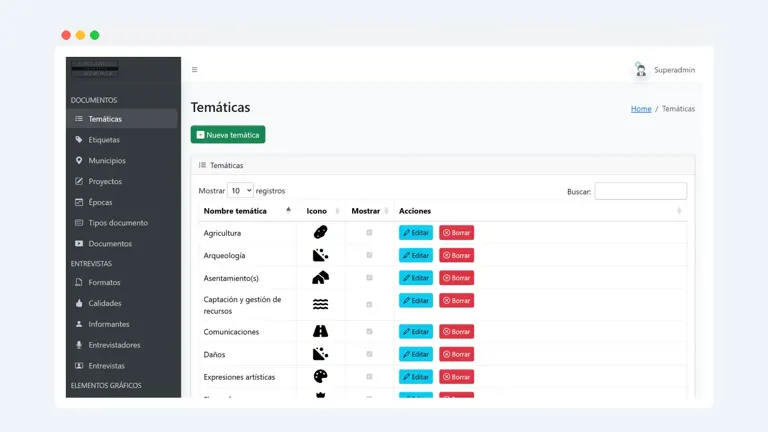The image size is (768, 432).
Task: Click the Temáticas page heading
Action: [x=220, y=107]
